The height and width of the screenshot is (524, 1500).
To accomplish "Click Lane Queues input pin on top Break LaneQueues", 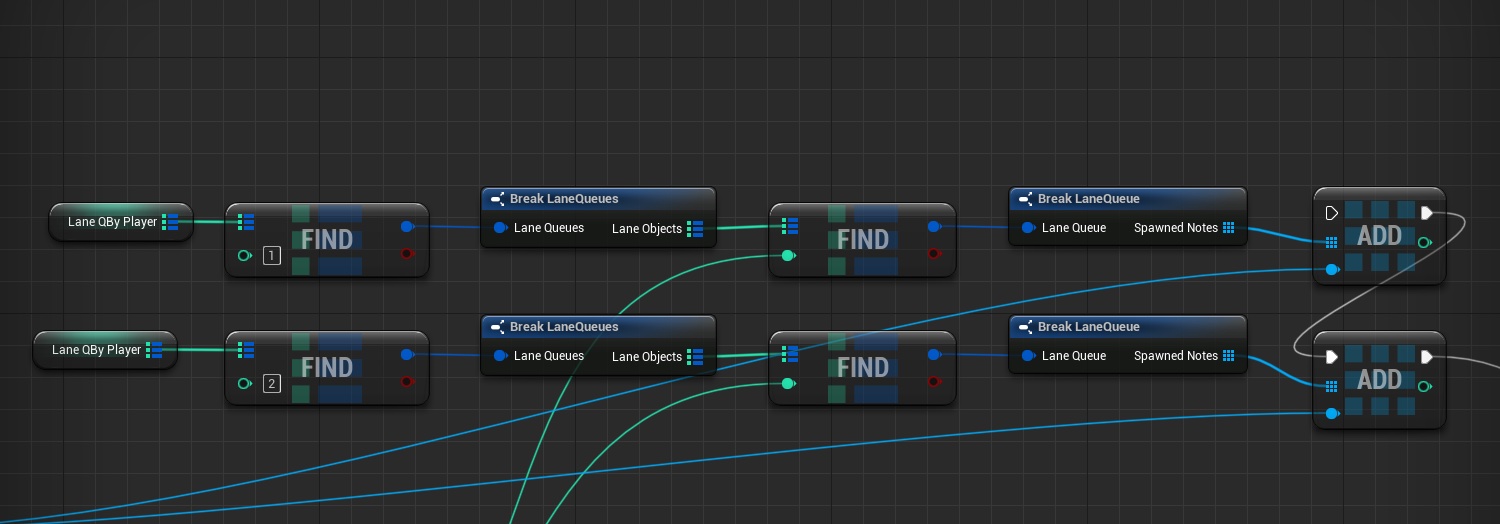I will [499, 228].
